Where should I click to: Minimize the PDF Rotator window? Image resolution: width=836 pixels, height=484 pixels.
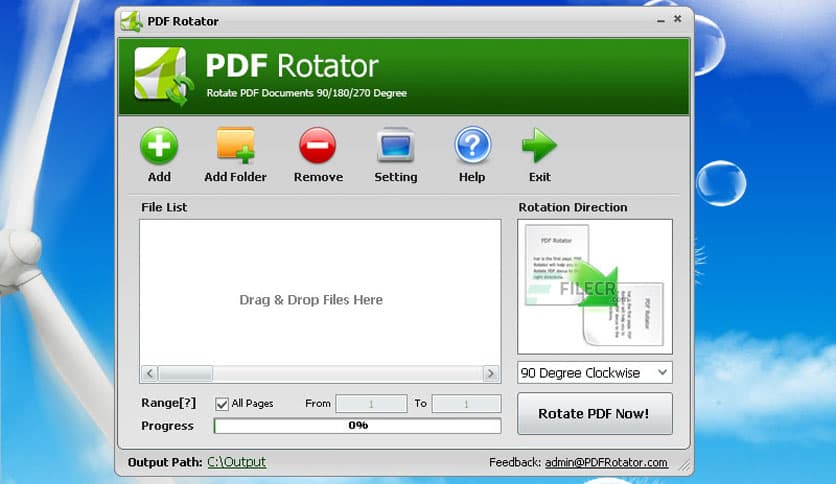point(661,20)
